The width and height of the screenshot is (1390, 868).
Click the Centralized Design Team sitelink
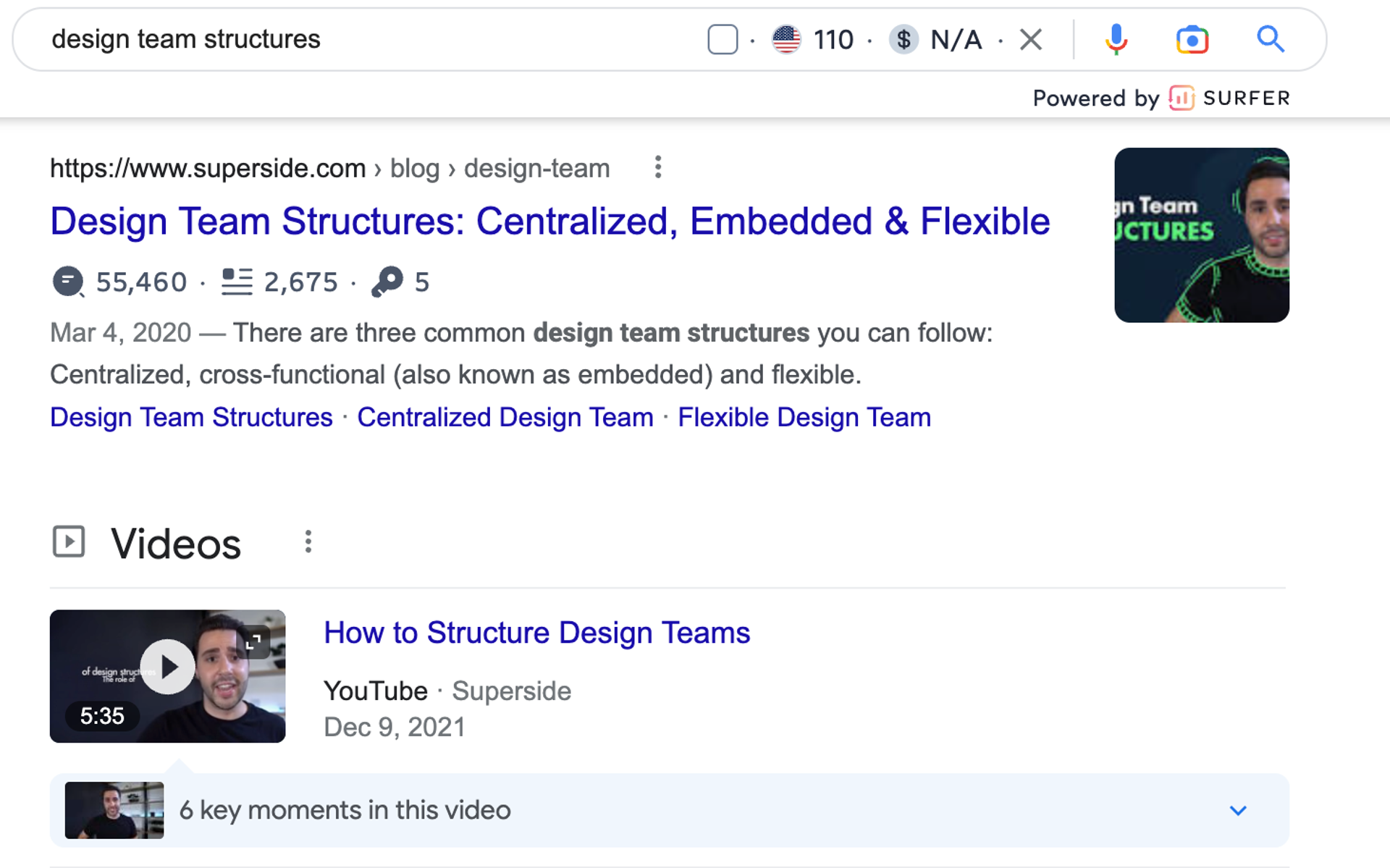[505, 418]
